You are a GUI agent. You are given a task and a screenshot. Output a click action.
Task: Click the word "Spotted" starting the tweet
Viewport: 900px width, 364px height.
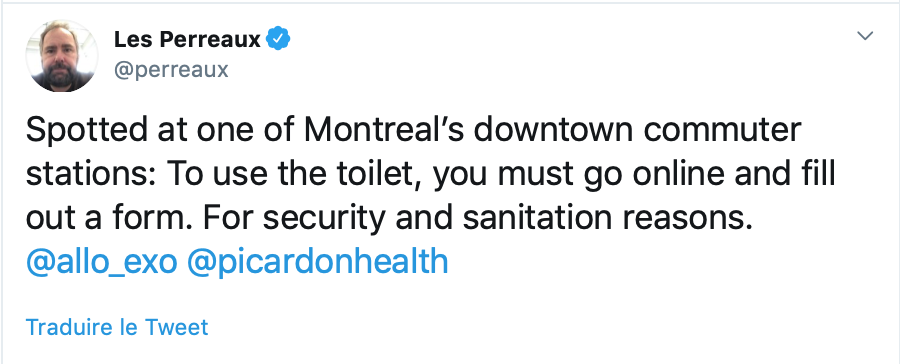[x=87, y=131]
